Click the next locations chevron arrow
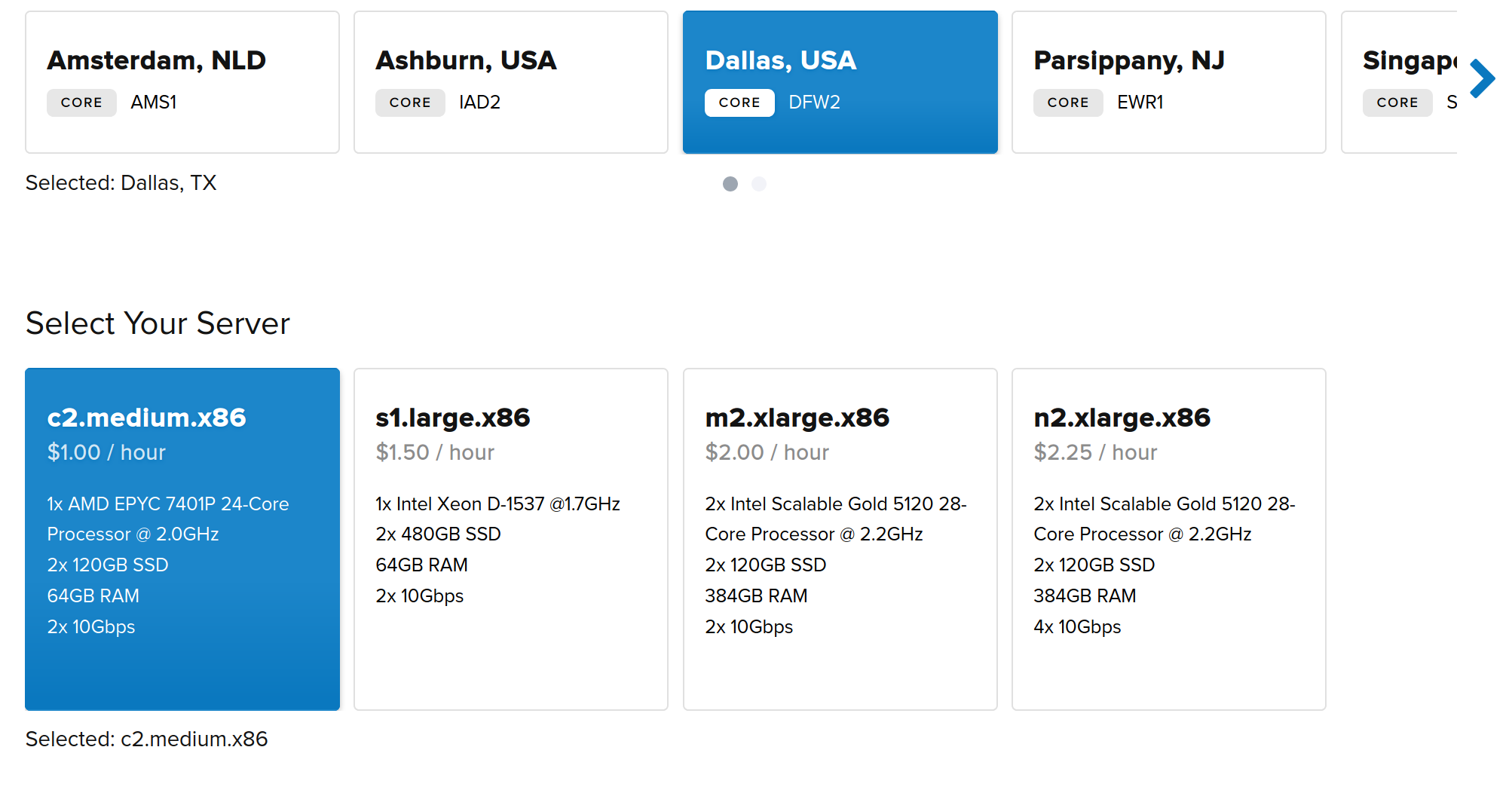The height and width of the screenshot is (796, 1512). (x=1482, y=78)
